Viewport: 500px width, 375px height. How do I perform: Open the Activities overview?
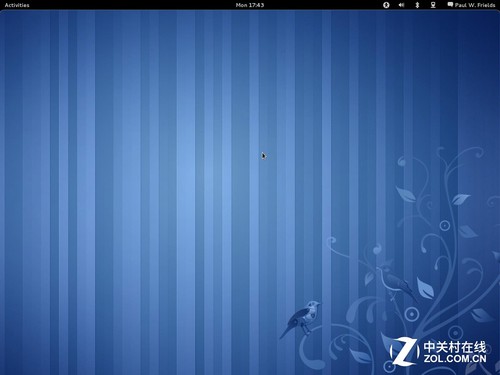coord(17,5)
